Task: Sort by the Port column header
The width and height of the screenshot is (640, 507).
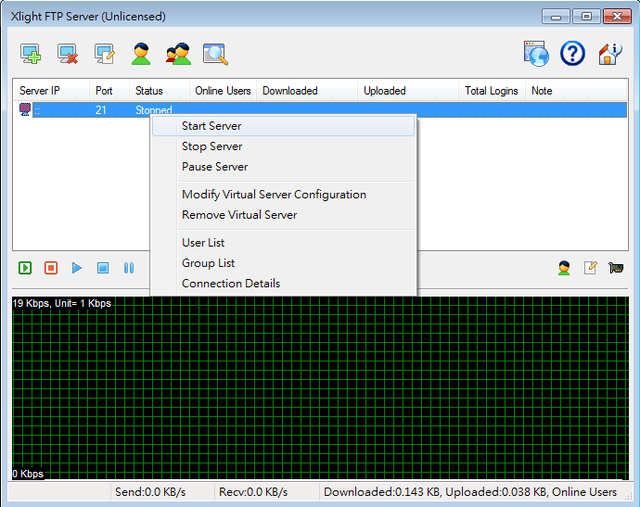Action: tap(109, 91)
